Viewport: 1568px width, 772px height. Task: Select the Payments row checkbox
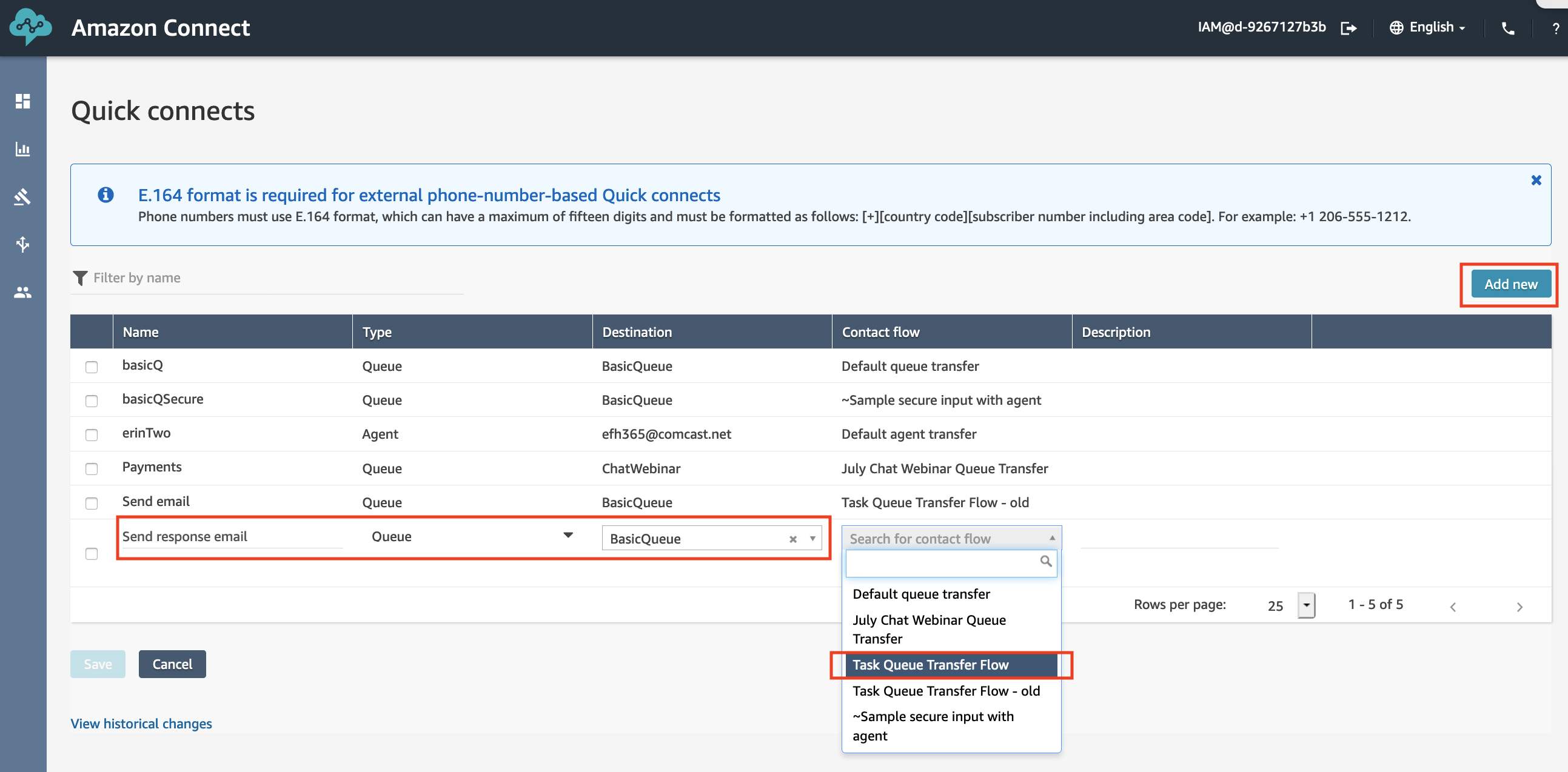[92, 469]
